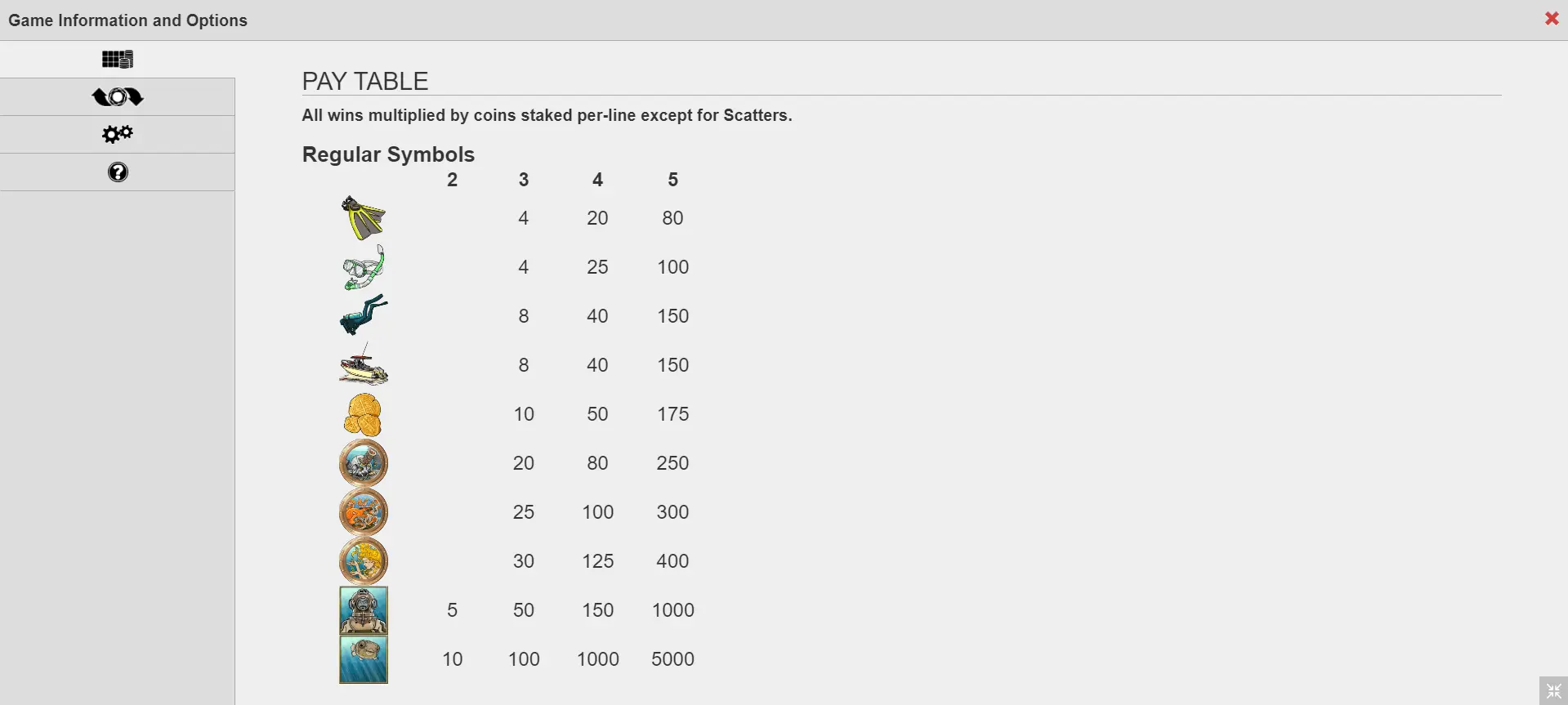Screen dimensions: 1568x705
Task: Click the collapse arrows icon at bottom right
Action: coord(1553,690)
